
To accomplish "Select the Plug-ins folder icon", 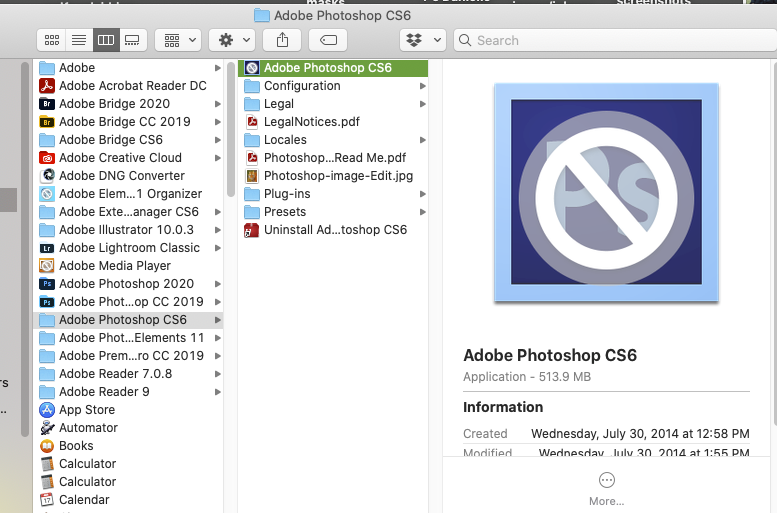I will pos(252,194).
